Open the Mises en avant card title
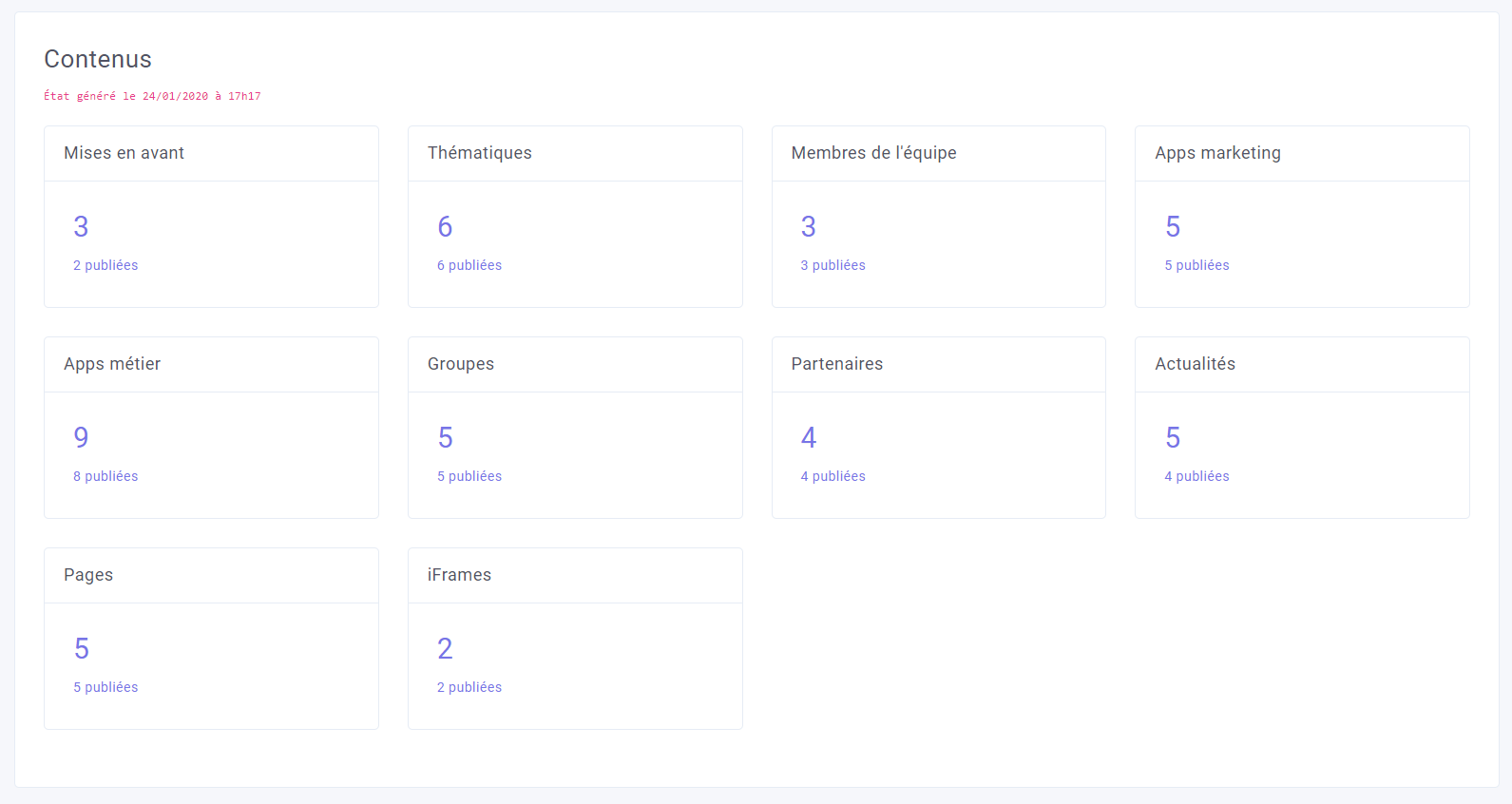Viewport: 1512px width, 804px height. [x=124, y=153]
